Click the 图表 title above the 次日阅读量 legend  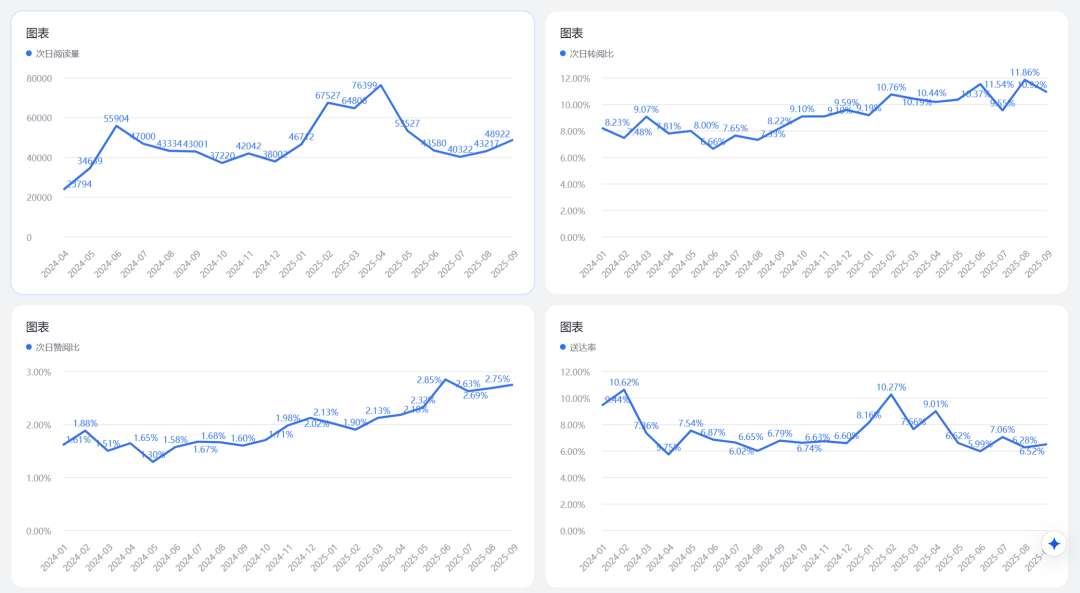[38, 33]
